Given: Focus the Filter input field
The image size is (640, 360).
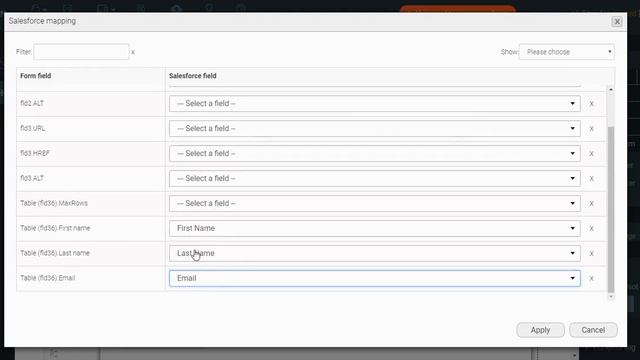Looking at the screenshot, I should pyautogui.click(x=81, y=52).
